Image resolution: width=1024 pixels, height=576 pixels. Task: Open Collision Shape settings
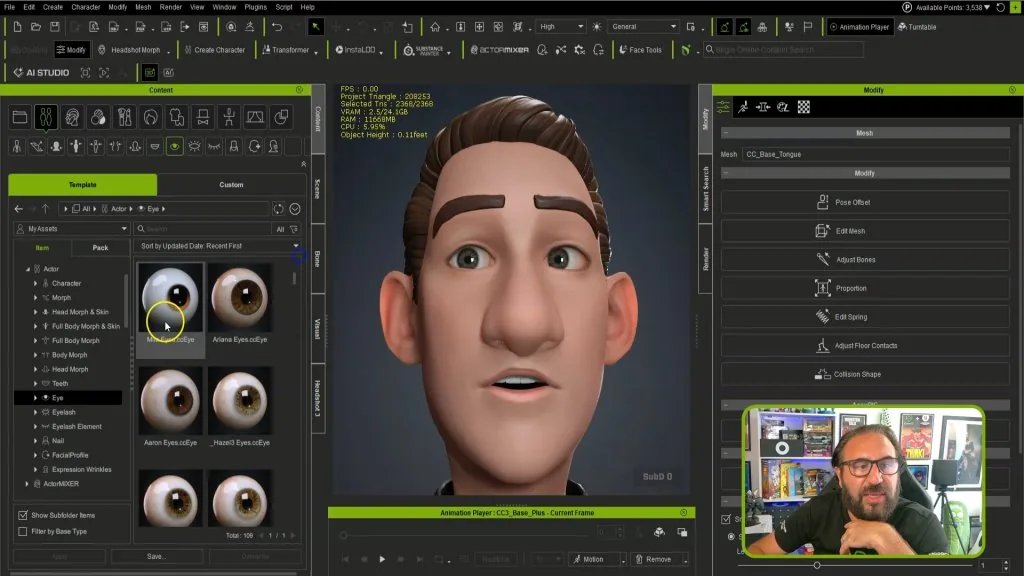[x=865, y=374]
